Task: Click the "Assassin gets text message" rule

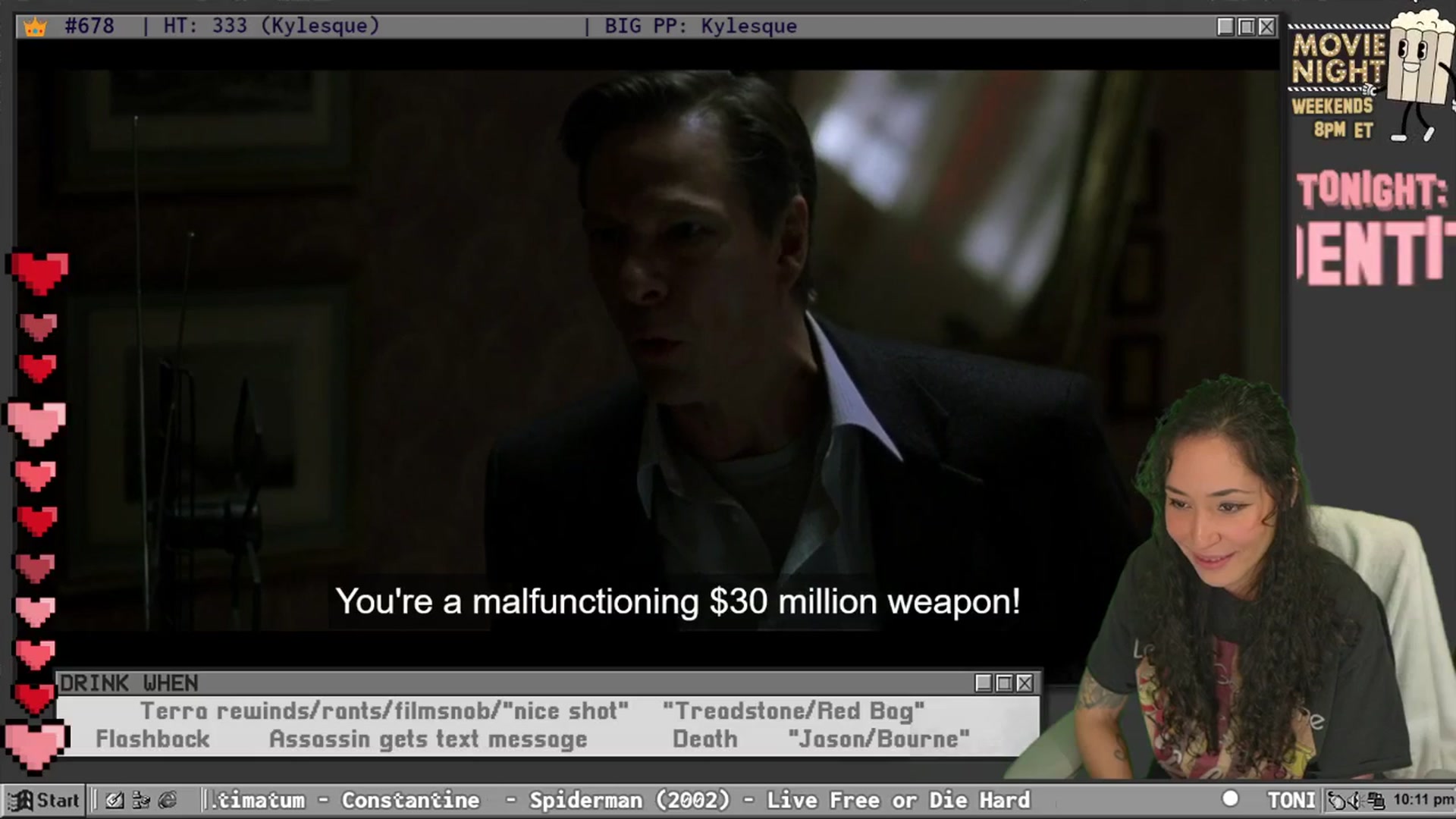Action: [428, 739]
